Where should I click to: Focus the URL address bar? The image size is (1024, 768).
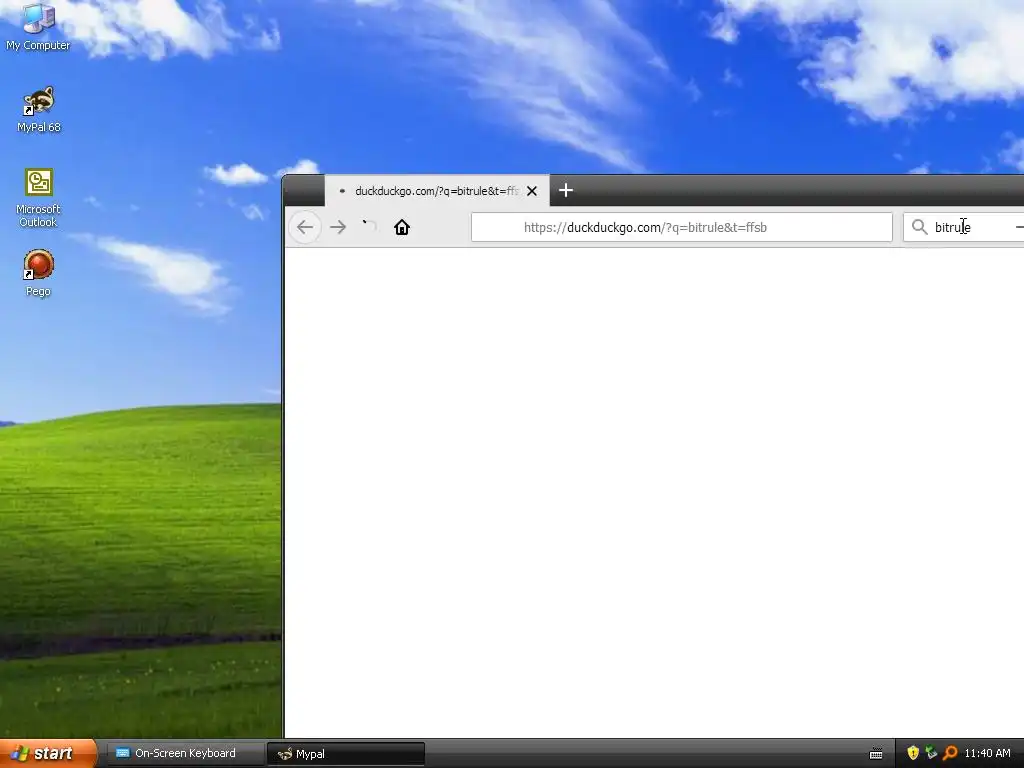682,227
